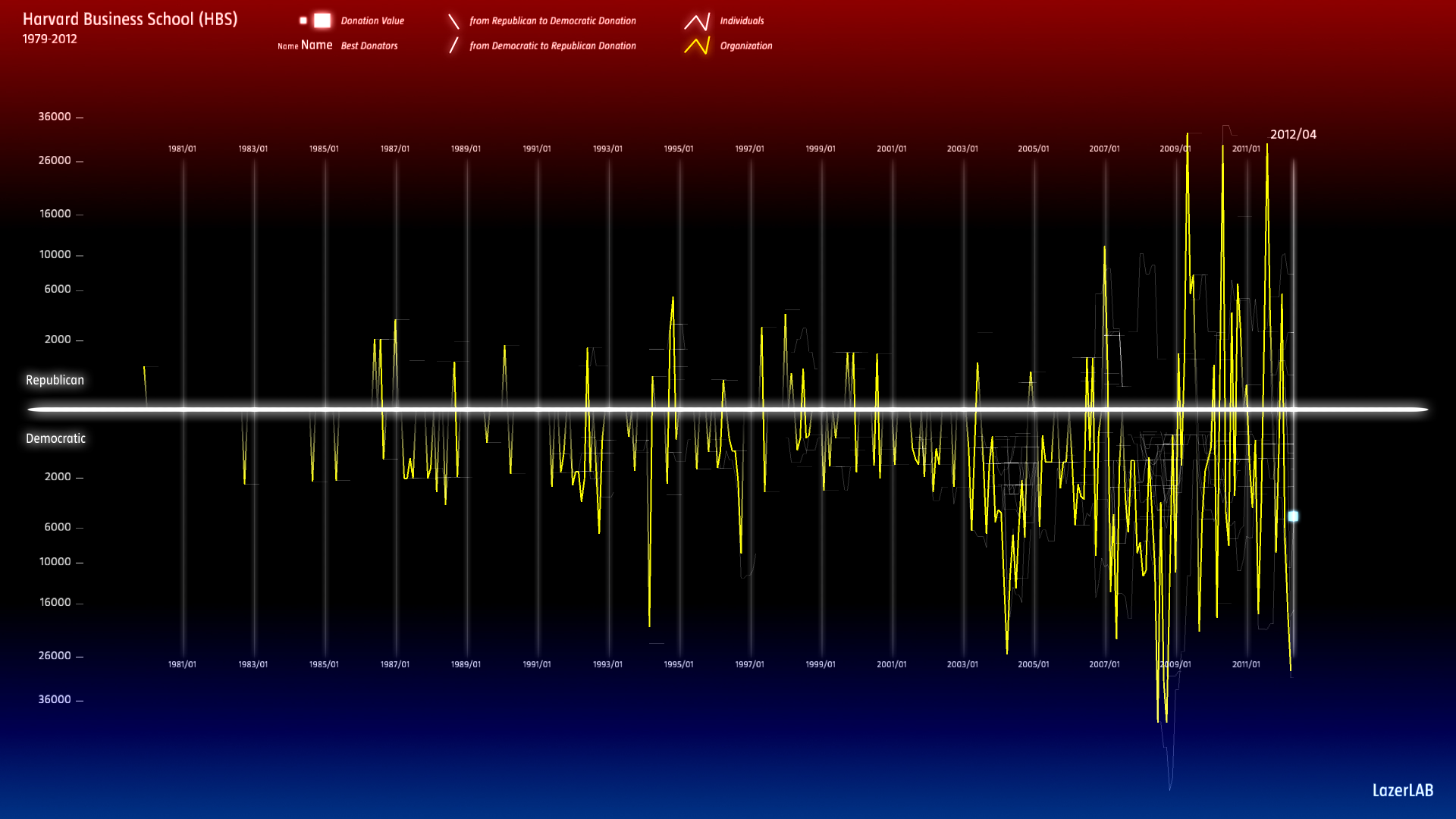
Task: Click the small white Donation Value square icon
Action: [303, 20]
